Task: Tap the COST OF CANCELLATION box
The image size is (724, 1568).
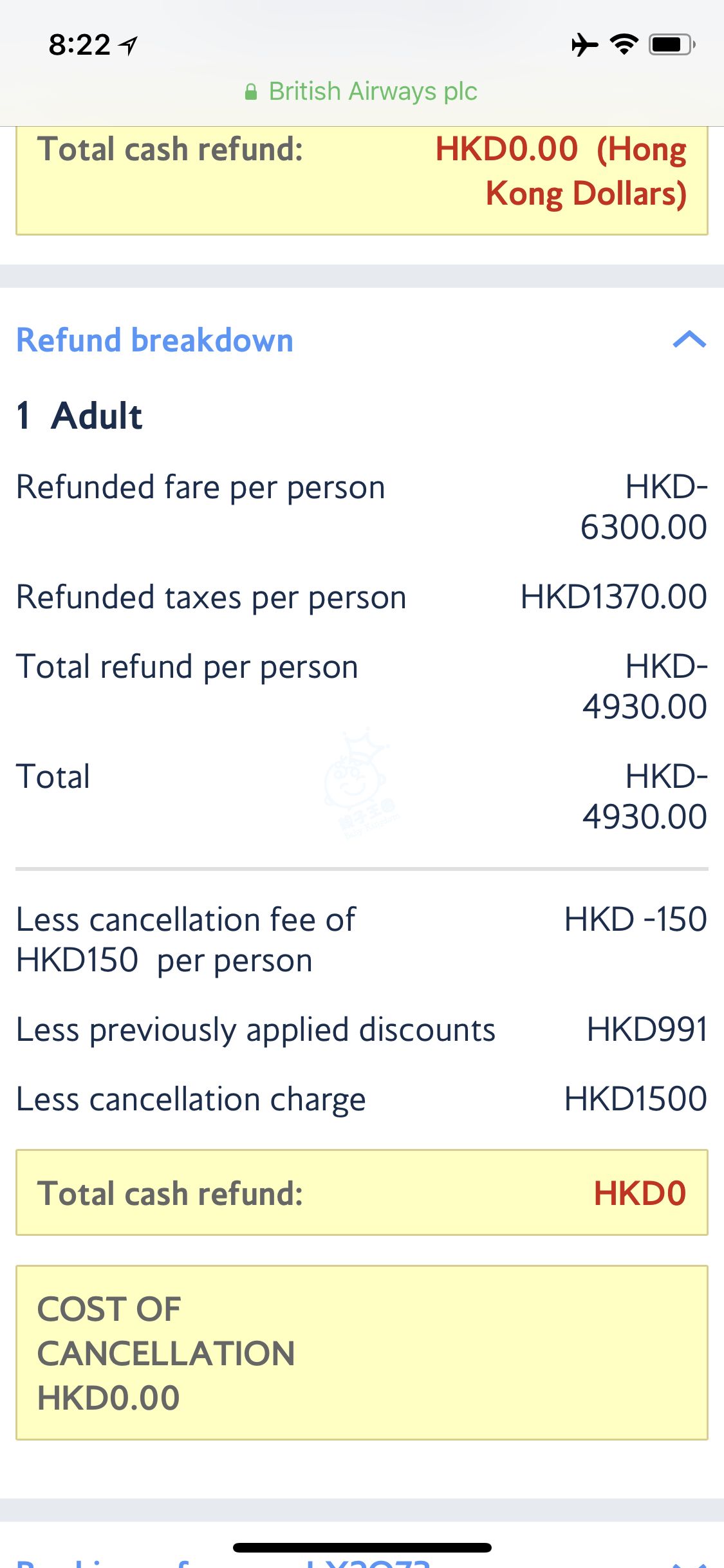Action: coord(362,1352)
